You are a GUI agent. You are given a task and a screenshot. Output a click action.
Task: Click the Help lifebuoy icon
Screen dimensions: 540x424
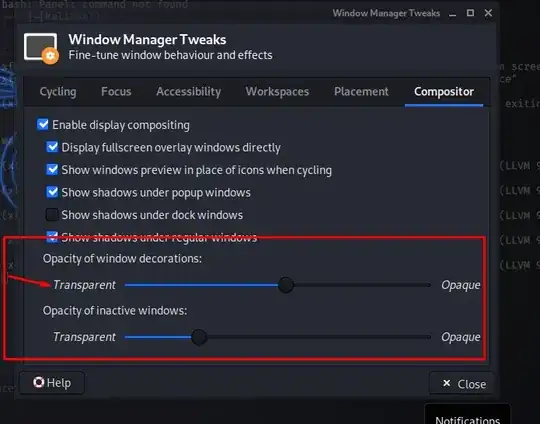tap(39, 382)
